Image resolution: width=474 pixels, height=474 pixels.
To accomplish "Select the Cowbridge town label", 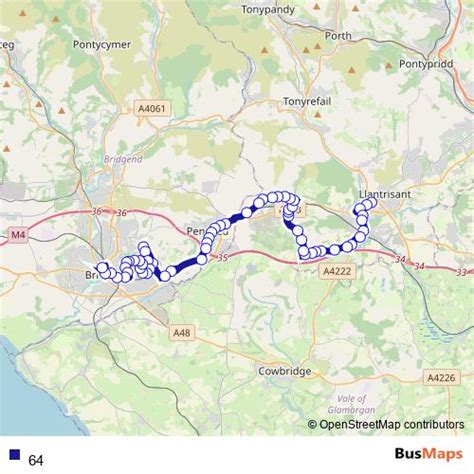I will coord(285,371).
